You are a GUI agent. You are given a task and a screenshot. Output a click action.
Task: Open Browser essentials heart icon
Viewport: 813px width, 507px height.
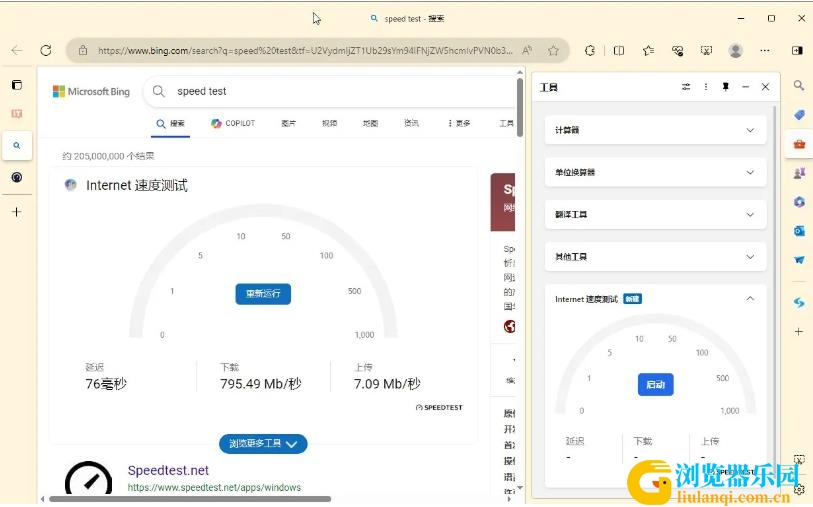tap(677, 50)
